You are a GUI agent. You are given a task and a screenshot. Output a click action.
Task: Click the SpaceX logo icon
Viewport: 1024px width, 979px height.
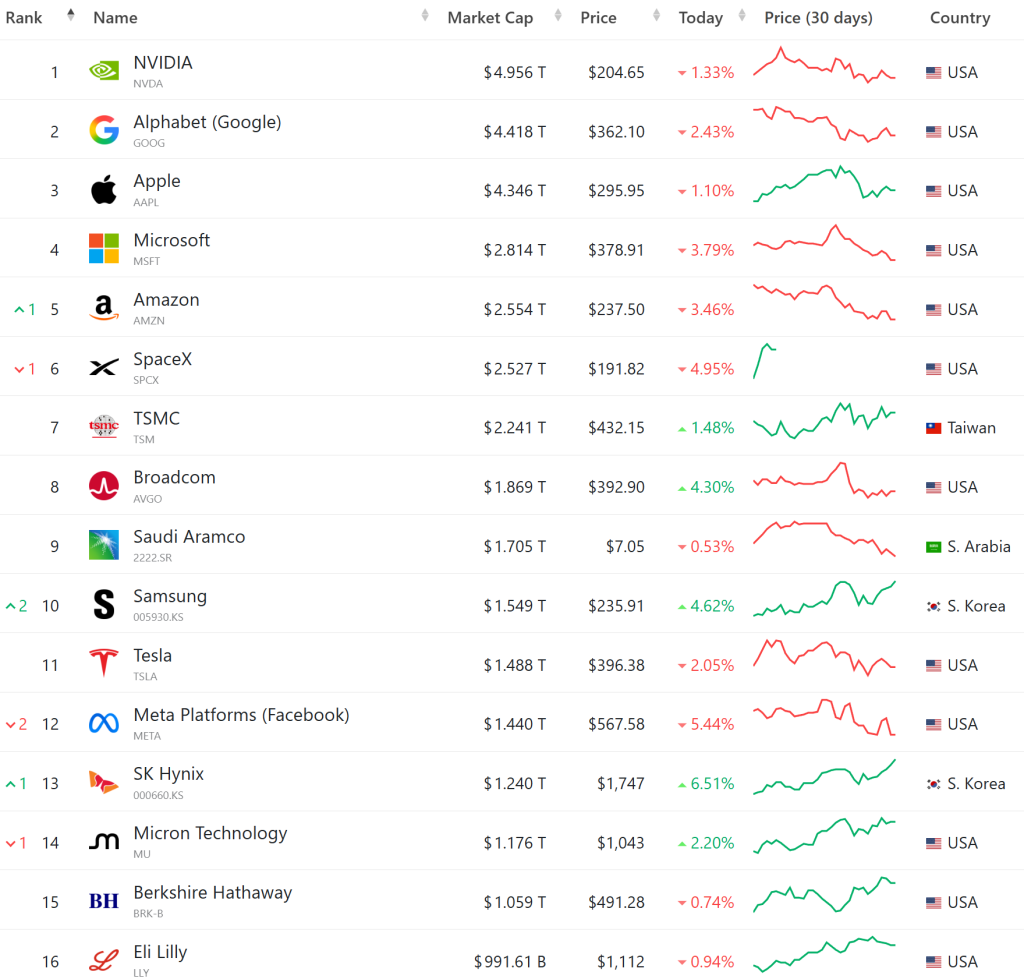coord(104,367)
